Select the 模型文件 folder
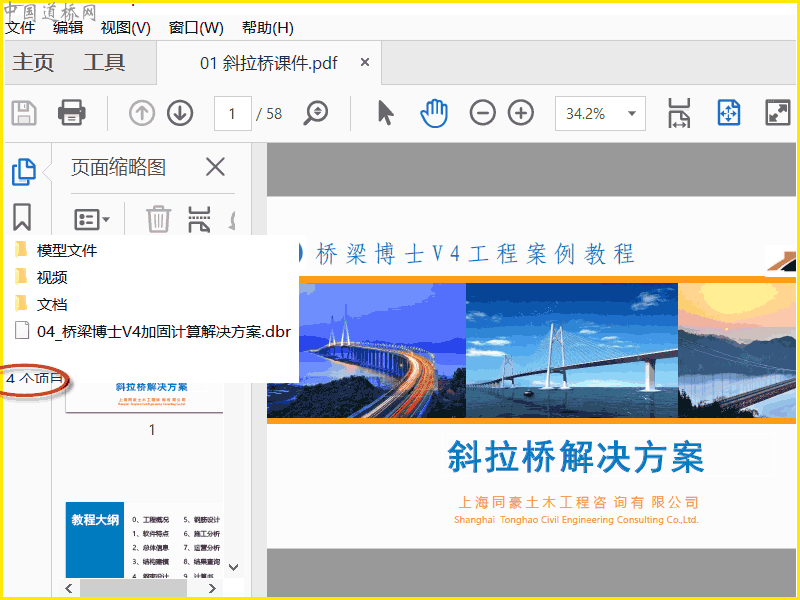The width and height of the screenshot is (800, 600). click(56, 250)
